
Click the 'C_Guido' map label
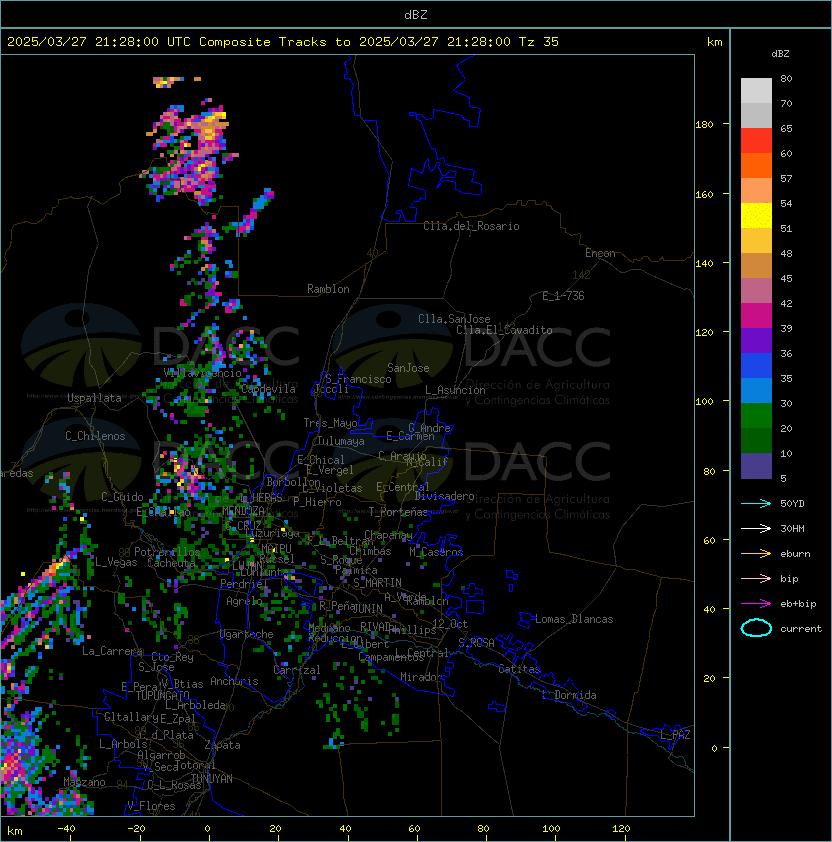pyautogui.click(x=122, y=497)
